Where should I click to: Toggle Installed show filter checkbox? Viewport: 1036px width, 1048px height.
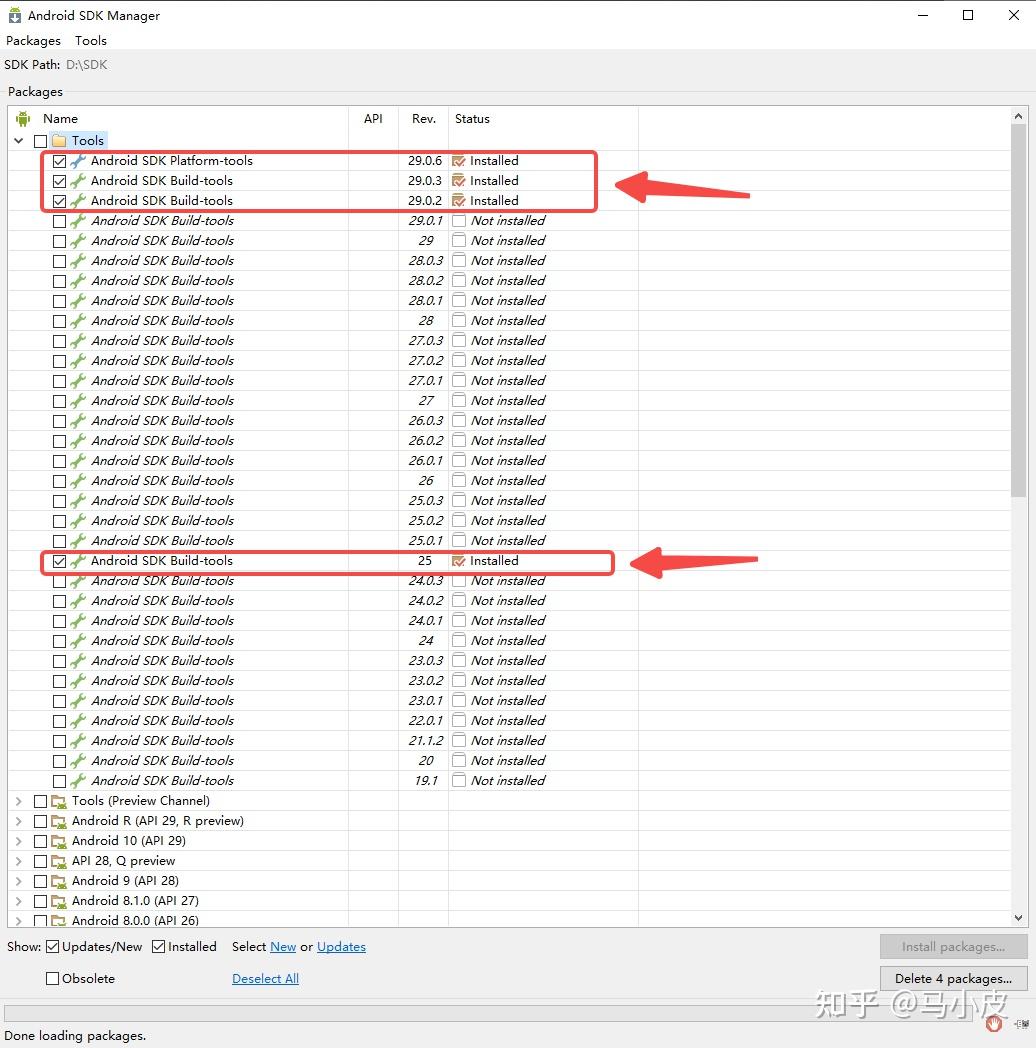[x=158, y=947]
